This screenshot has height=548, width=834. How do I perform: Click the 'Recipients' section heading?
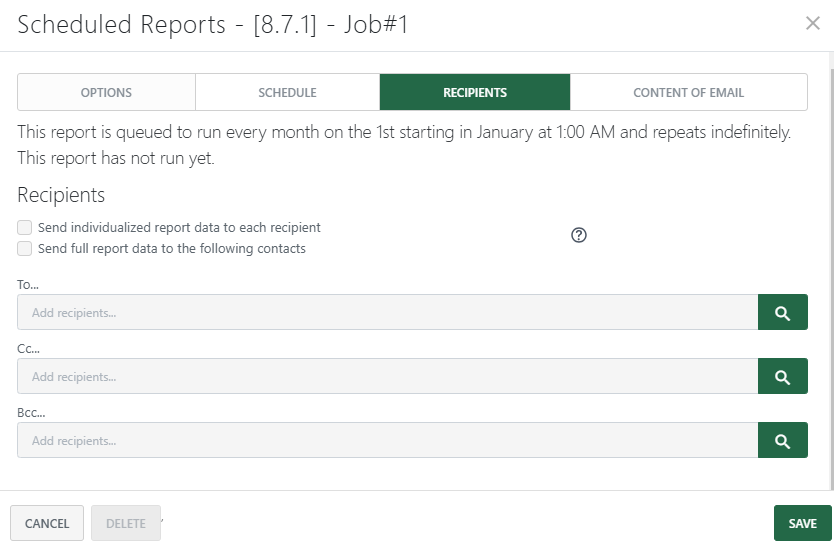(61, 195)
